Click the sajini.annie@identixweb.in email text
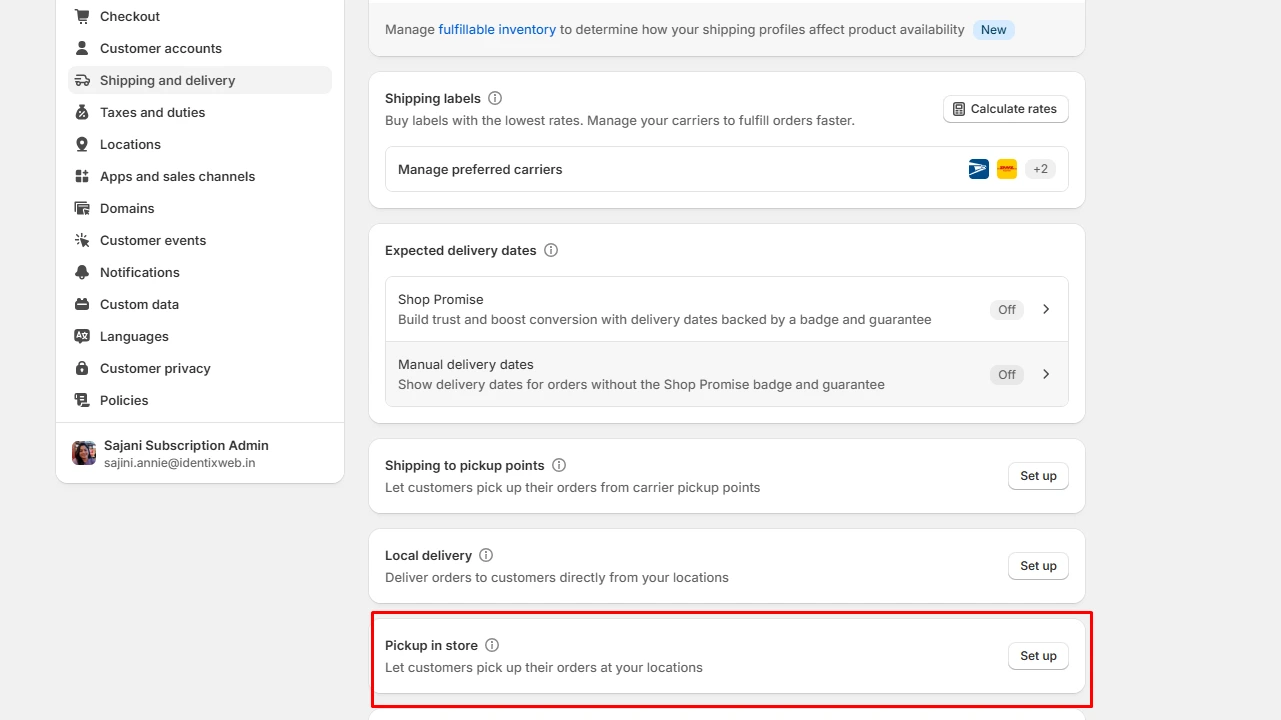This screenshot has width=1281, height=720. pos(180,463)
